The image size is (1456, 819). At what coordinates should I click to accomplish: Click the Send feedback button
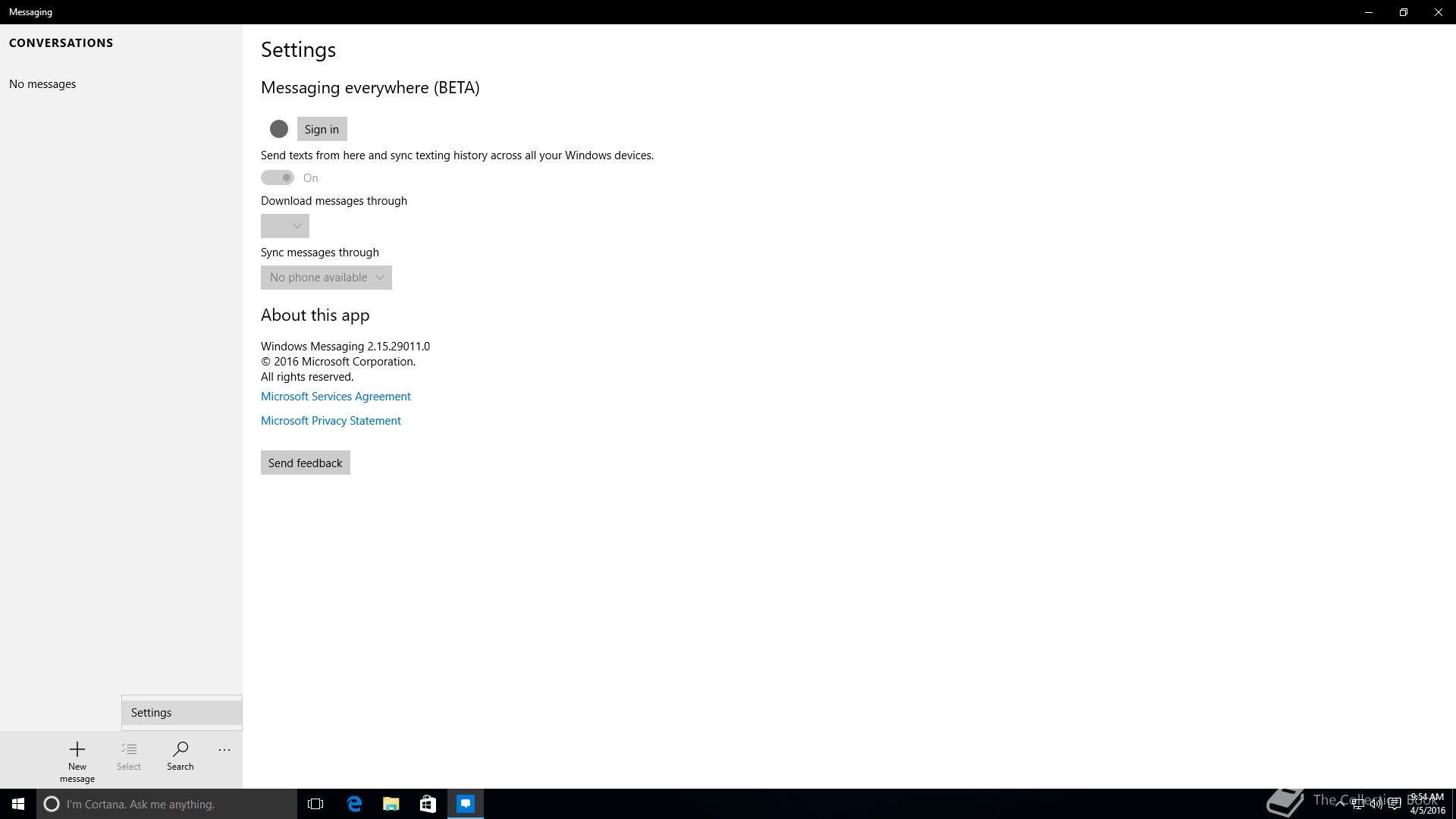point(306,463)
